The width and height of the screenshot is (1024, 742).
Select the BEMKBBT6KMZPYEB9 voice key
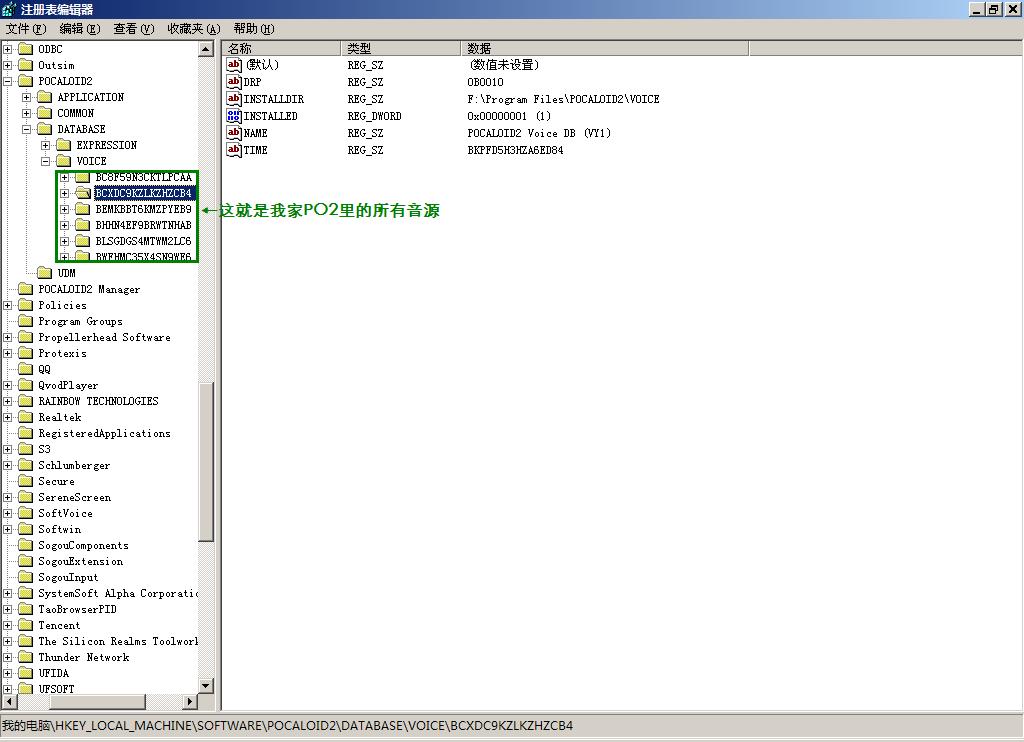pyautogui.click(x=144, y=209)
